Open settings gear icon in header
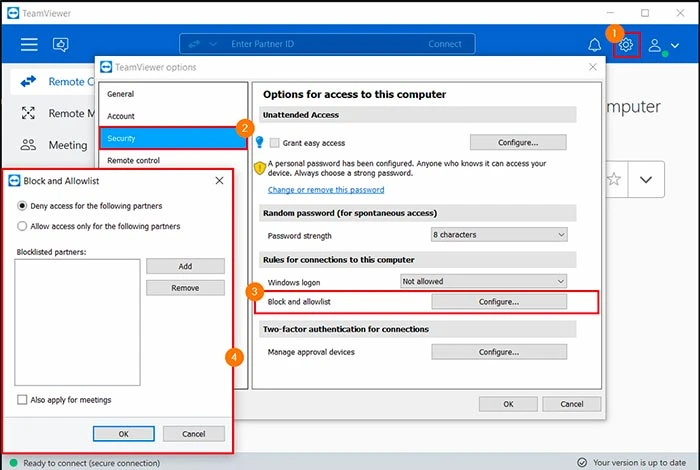Screen dimensions: 700x470 tap(626, 45)
